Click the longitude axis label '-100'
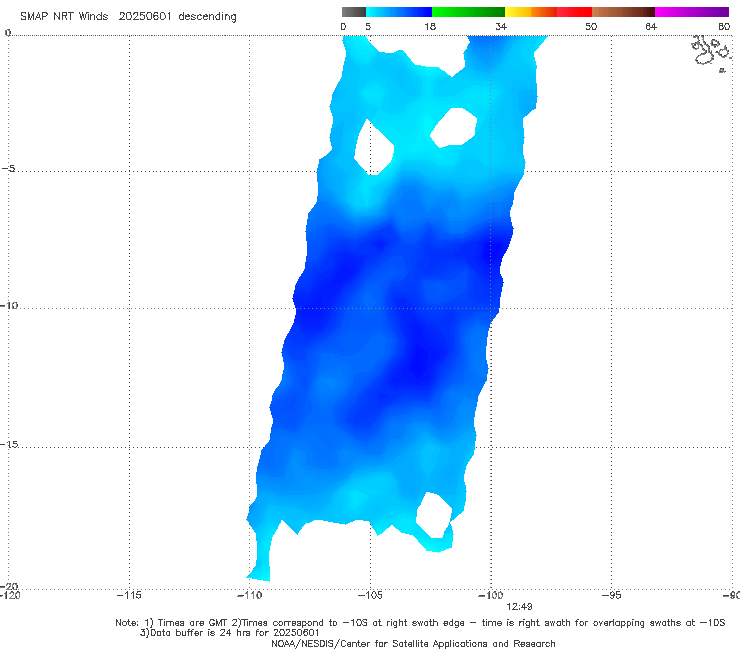Viewport: 740px width, 650px height. 490,595
